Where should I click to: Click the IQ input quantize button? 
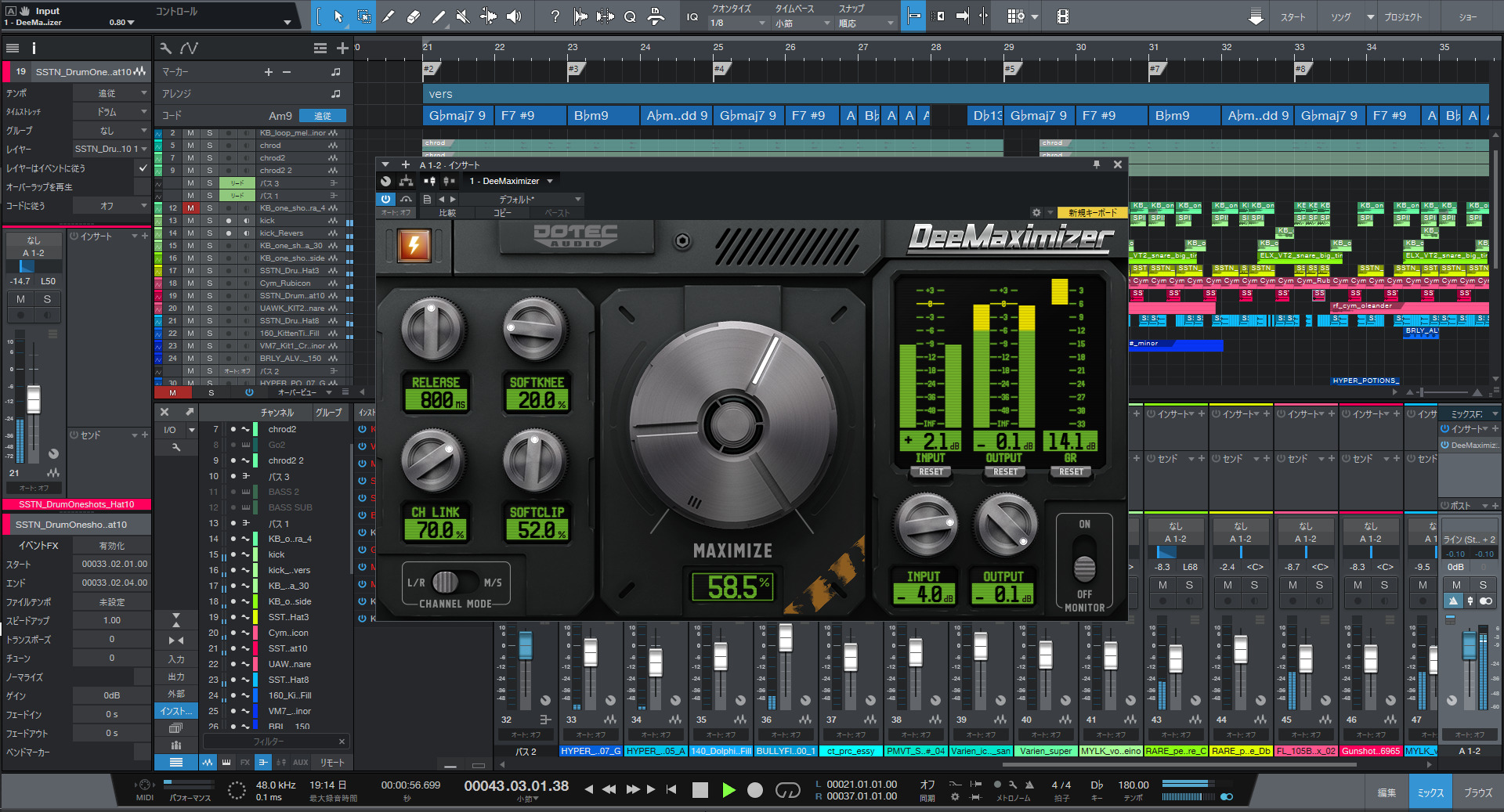(x=692, y=16)
